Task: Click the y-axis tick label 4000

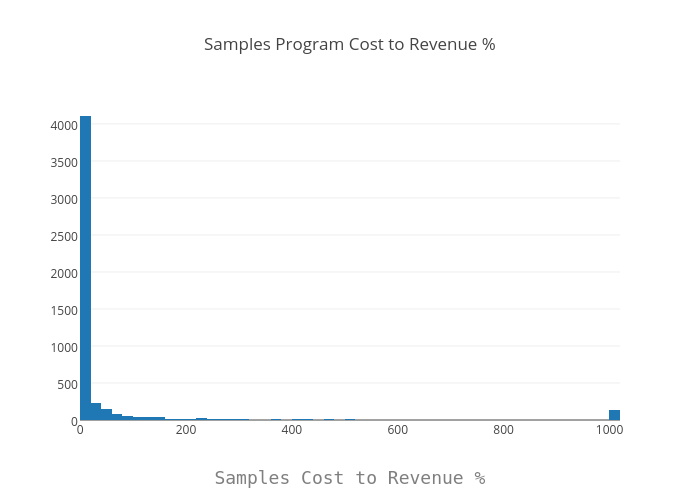Action: 64,125
